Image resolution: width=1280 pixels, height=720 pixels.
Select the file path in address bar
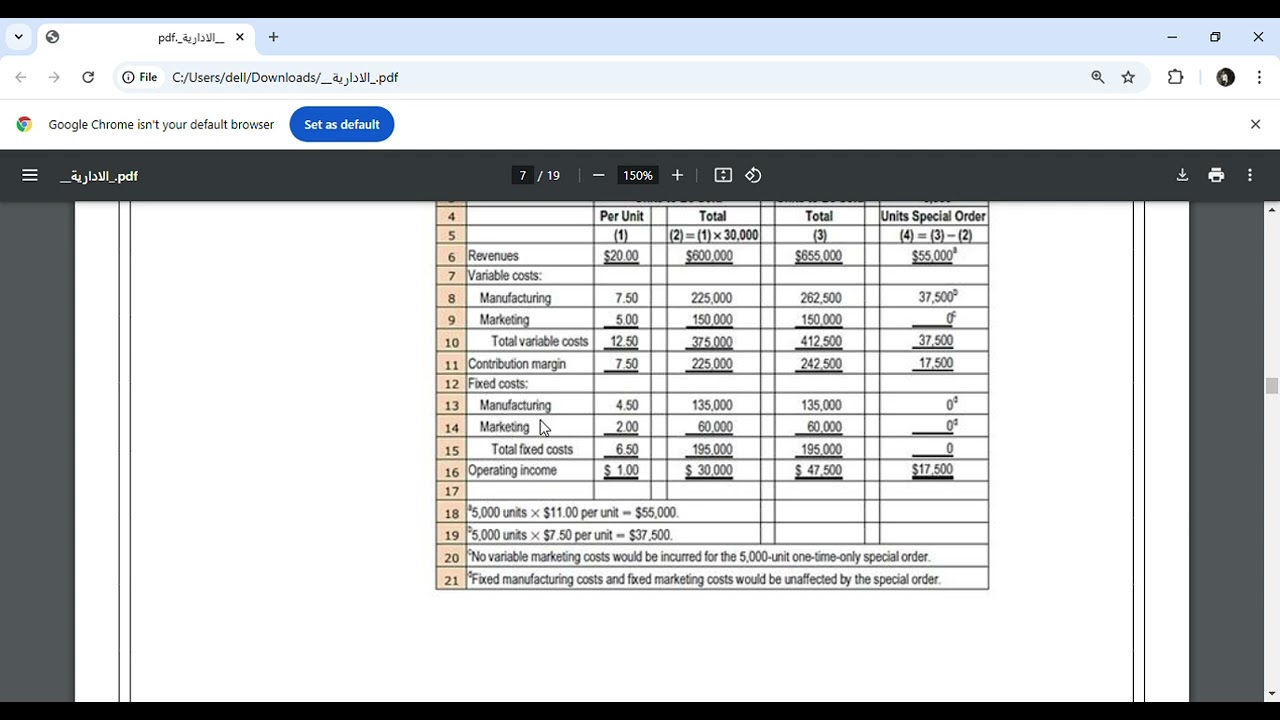(x=285, y=77)
